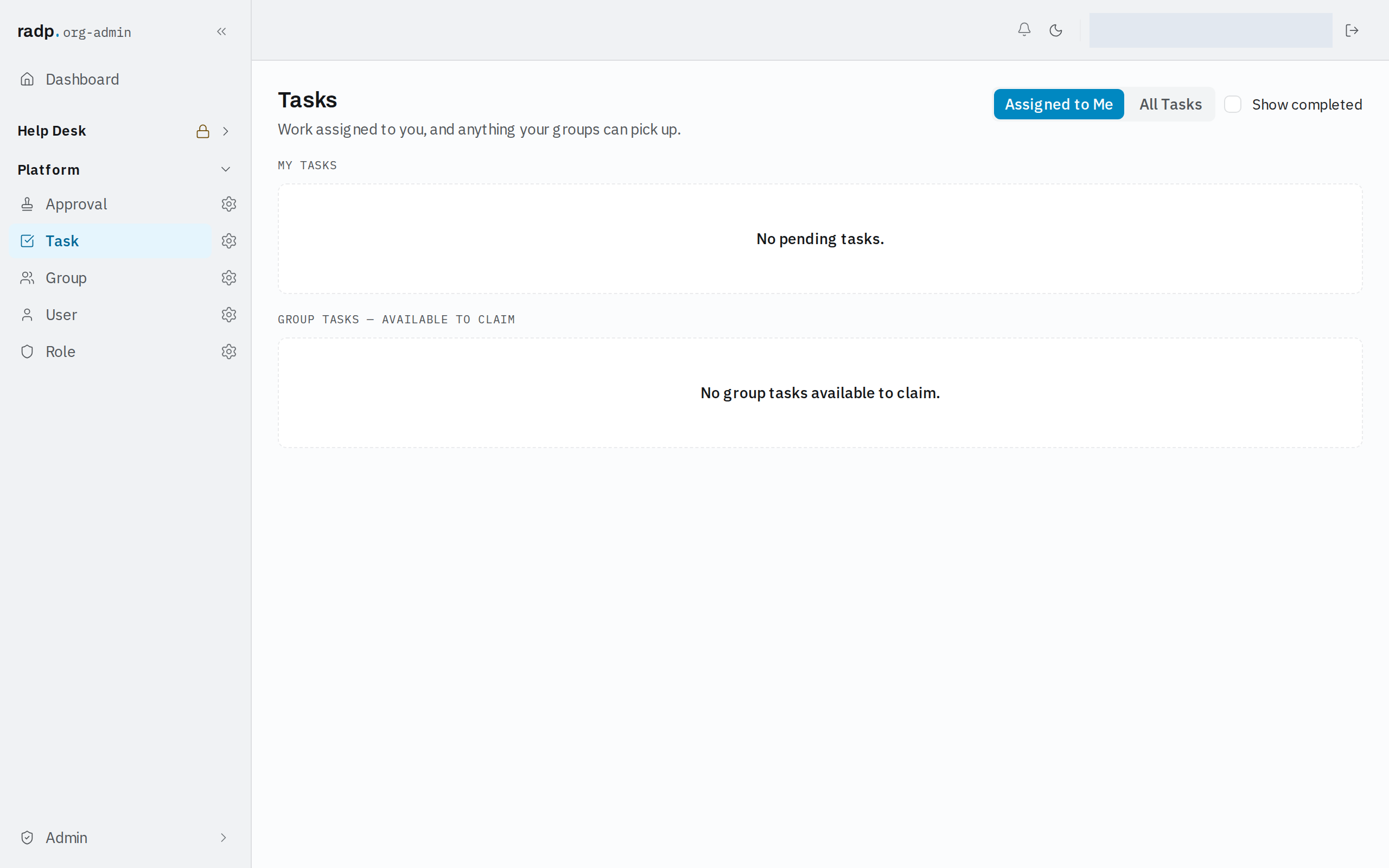Toggle dark mode moon icon
The height and width of the screenshot is (868, 1389).
pos(1055,30)
